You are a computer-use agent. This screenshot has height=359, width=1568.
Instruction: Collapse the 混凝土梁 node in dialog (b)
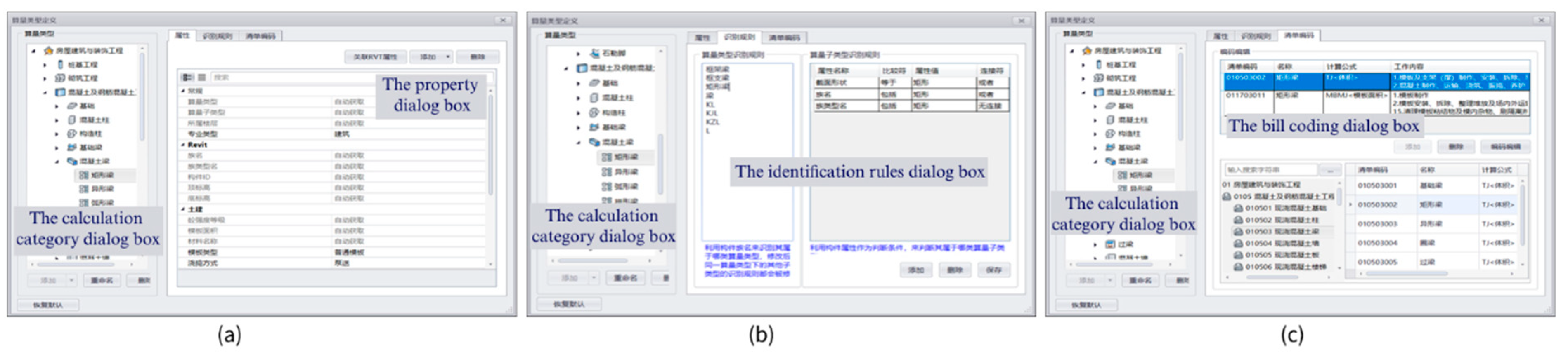pos(579,142)
